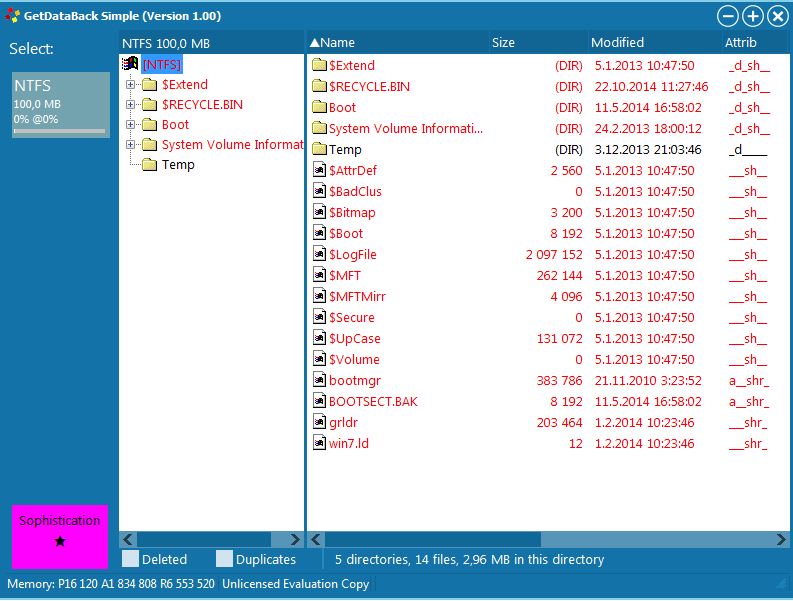Click the Temp folder icon in file list
793x601 pixels.
coord(319,149)
